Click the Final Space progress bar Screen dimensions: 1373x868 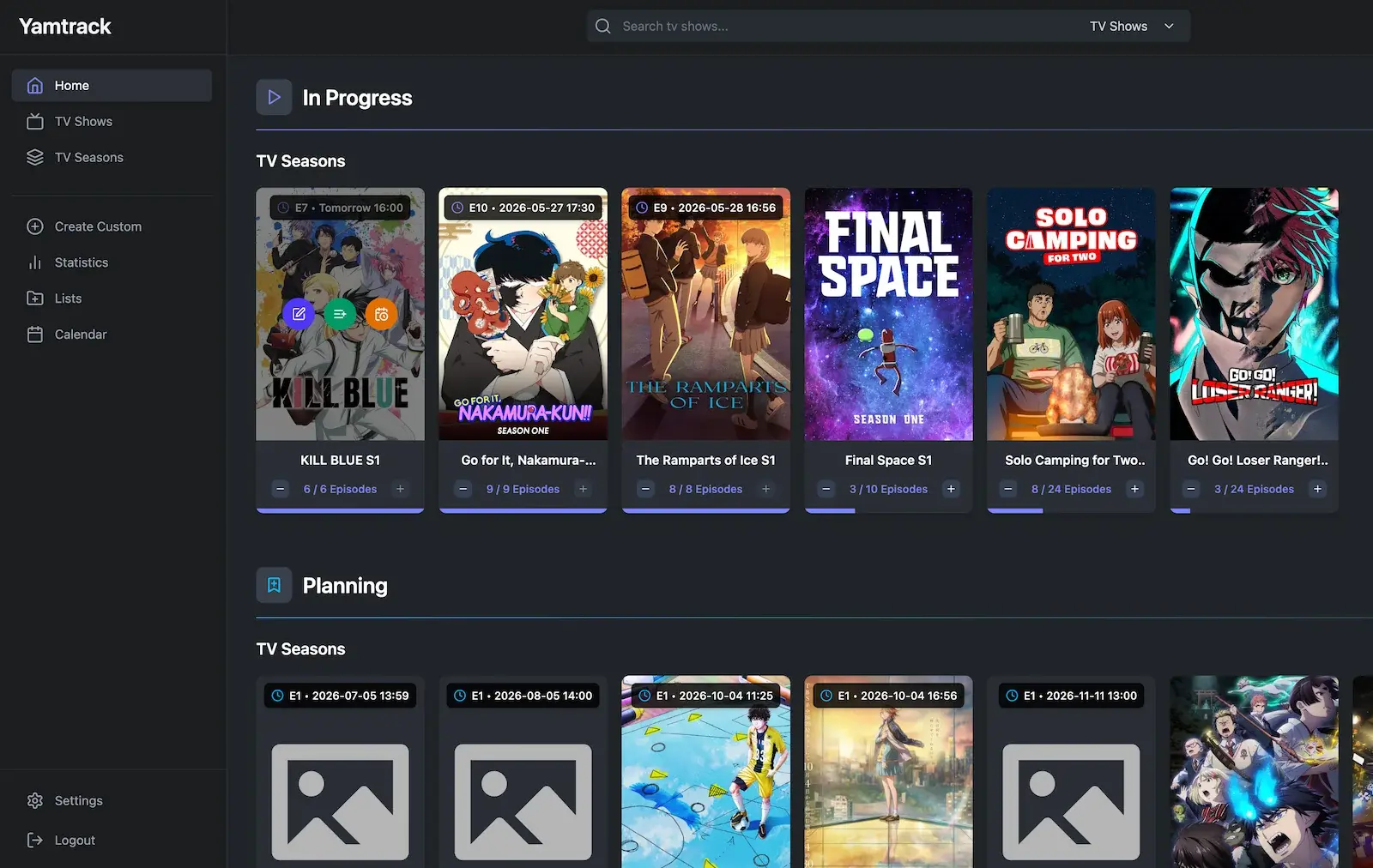pyautogui.click(x=888, y=511)
